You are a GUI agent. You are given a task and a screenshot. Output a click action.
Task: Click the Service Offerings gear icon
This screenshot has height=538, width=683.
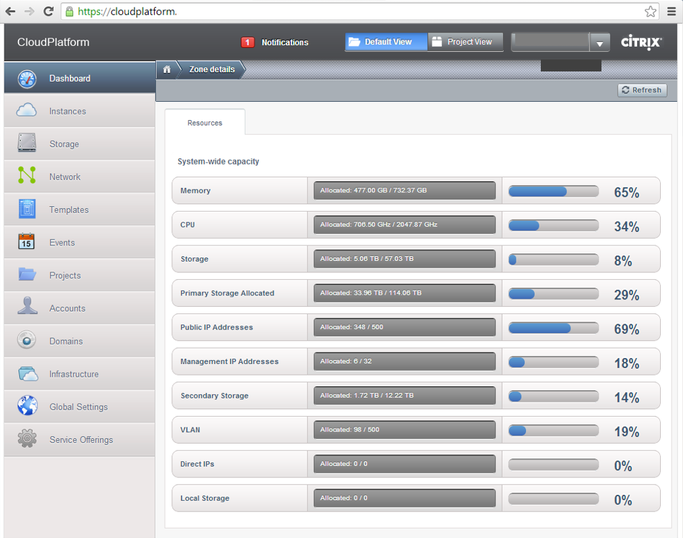coord(27,439)
